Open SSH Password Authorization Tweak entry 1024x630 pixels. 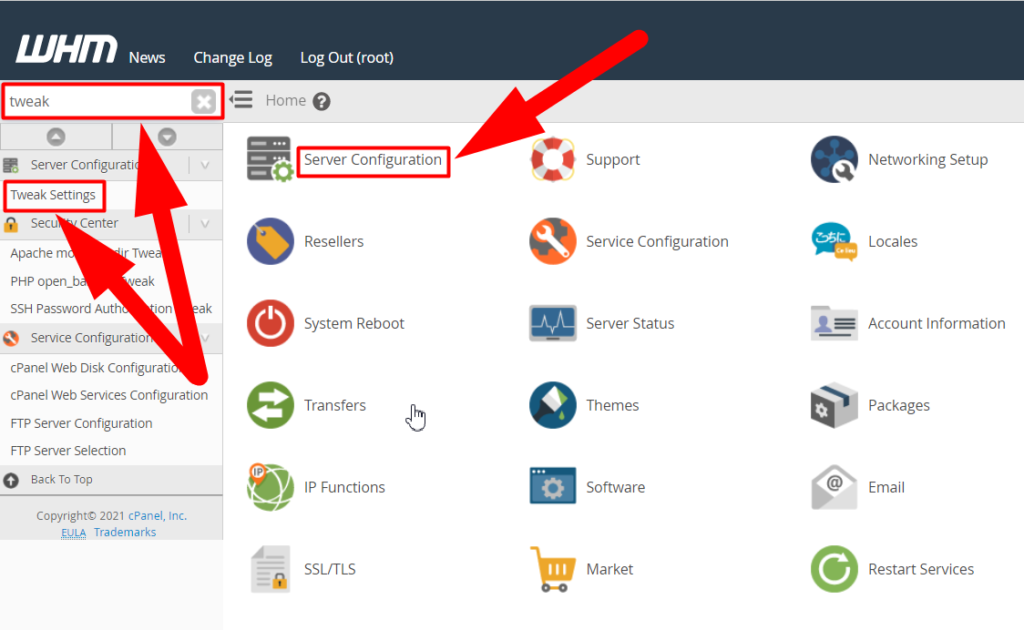[111, 308]
